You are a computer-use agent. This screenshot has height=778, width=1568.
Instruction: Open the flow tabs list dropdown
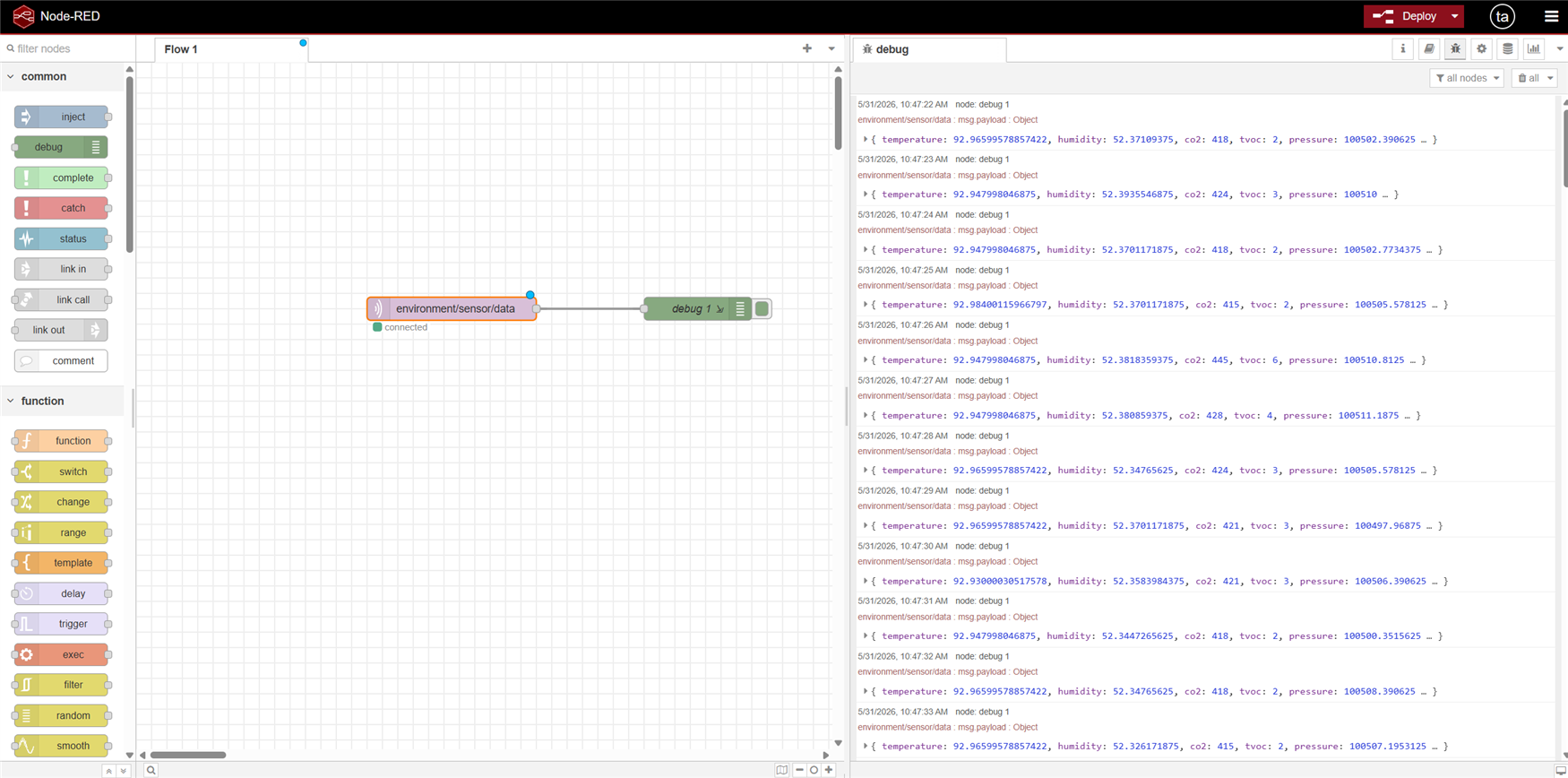click(x=831, y=48)
